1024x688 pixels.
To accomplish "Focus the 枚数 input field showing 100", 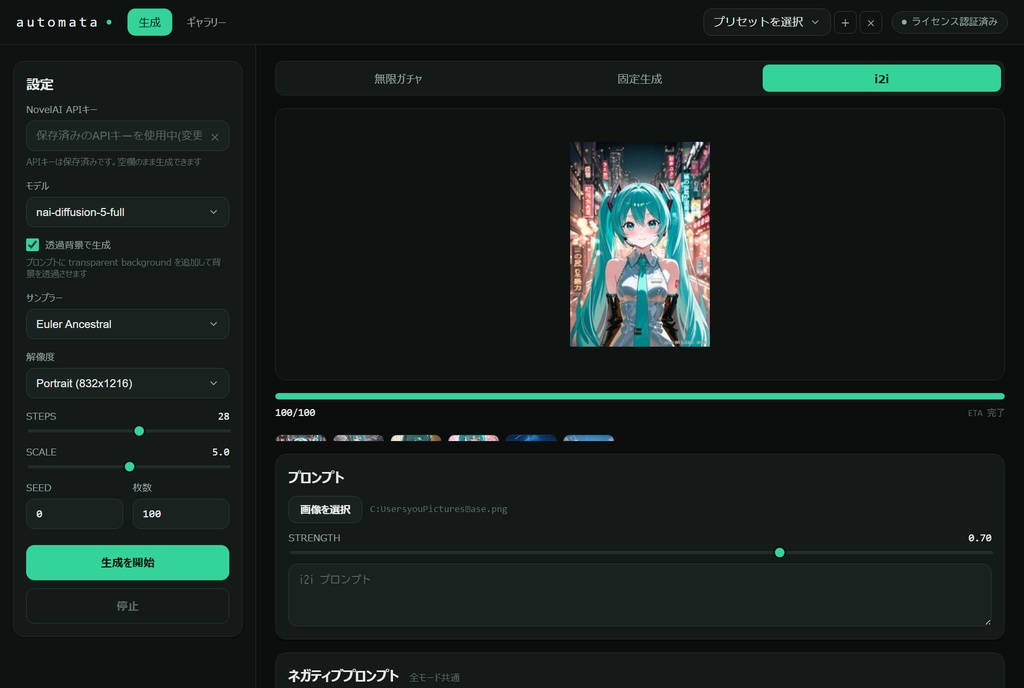I will (x=181, y=514).
